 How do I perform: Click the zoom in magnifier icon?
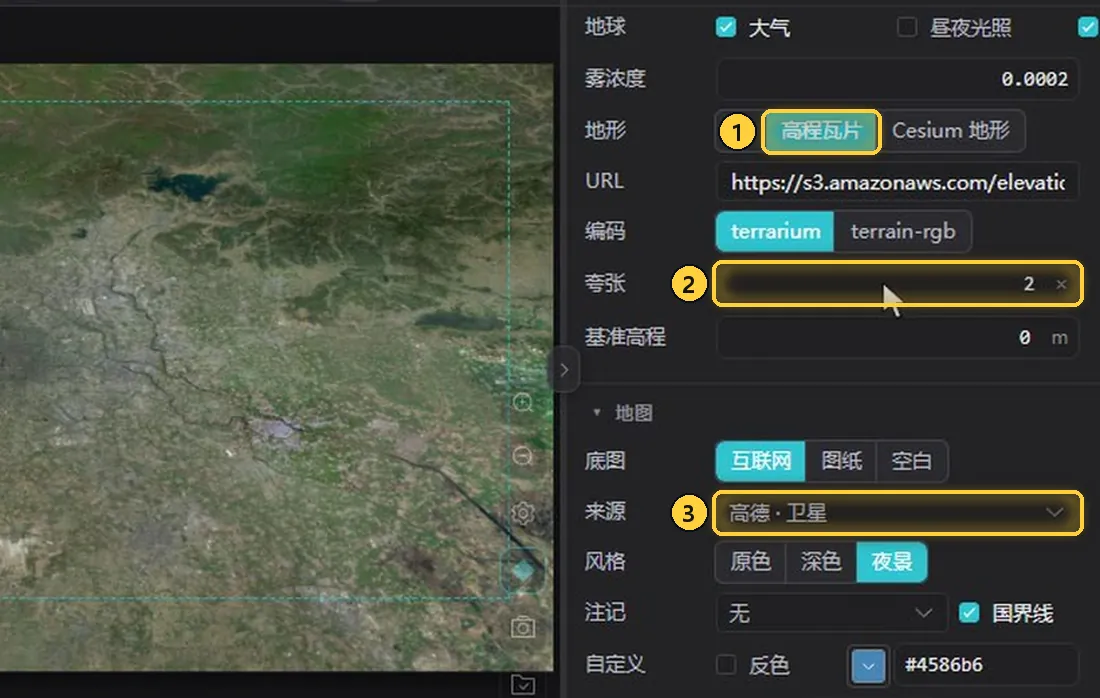pyautogui.click(x=523, y=403)
